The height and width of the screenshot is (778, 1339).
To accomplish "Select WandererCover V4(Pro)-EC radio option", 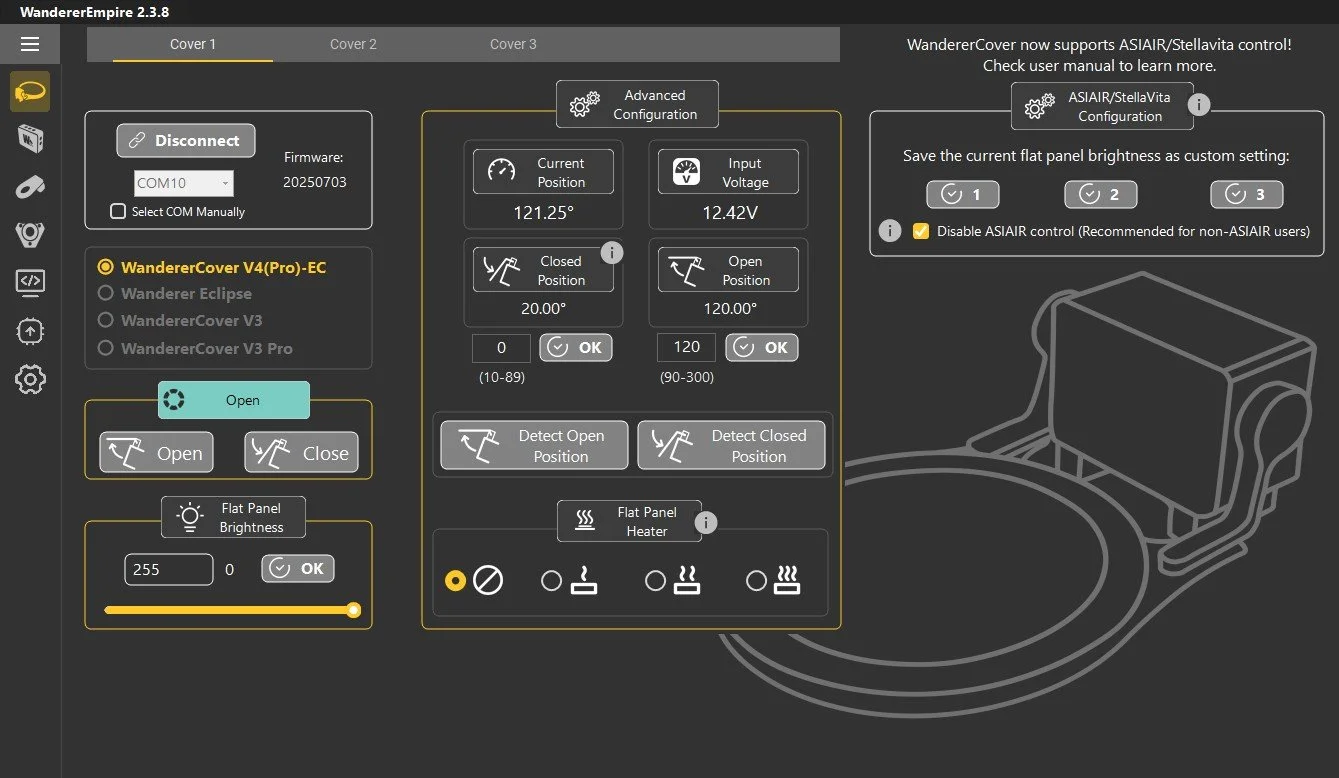I will click(x=105, y=267).
